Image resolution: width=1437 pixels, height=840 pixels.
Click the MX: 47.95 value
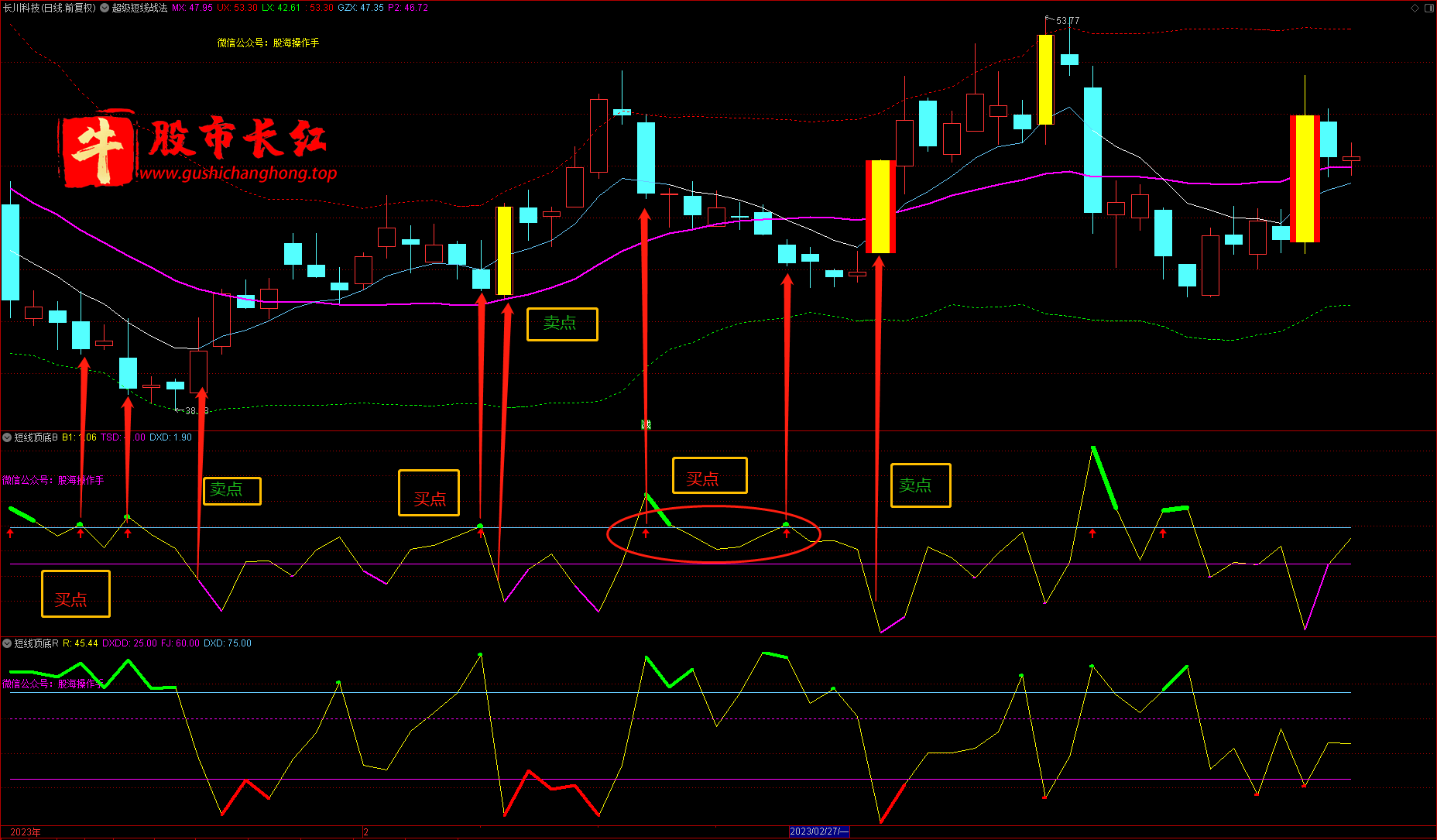[x=192, y=8]
